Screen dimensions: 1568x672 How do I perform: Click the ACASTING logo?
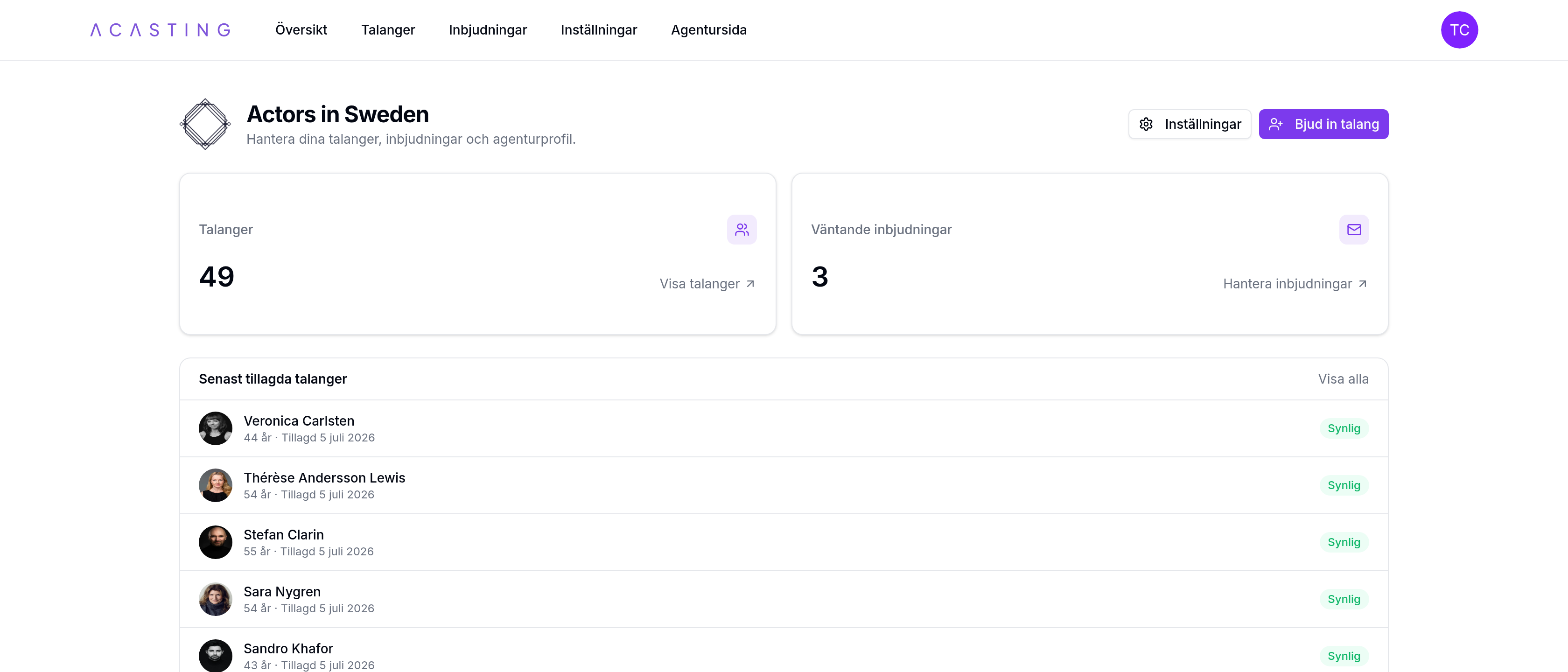point(160,30)
